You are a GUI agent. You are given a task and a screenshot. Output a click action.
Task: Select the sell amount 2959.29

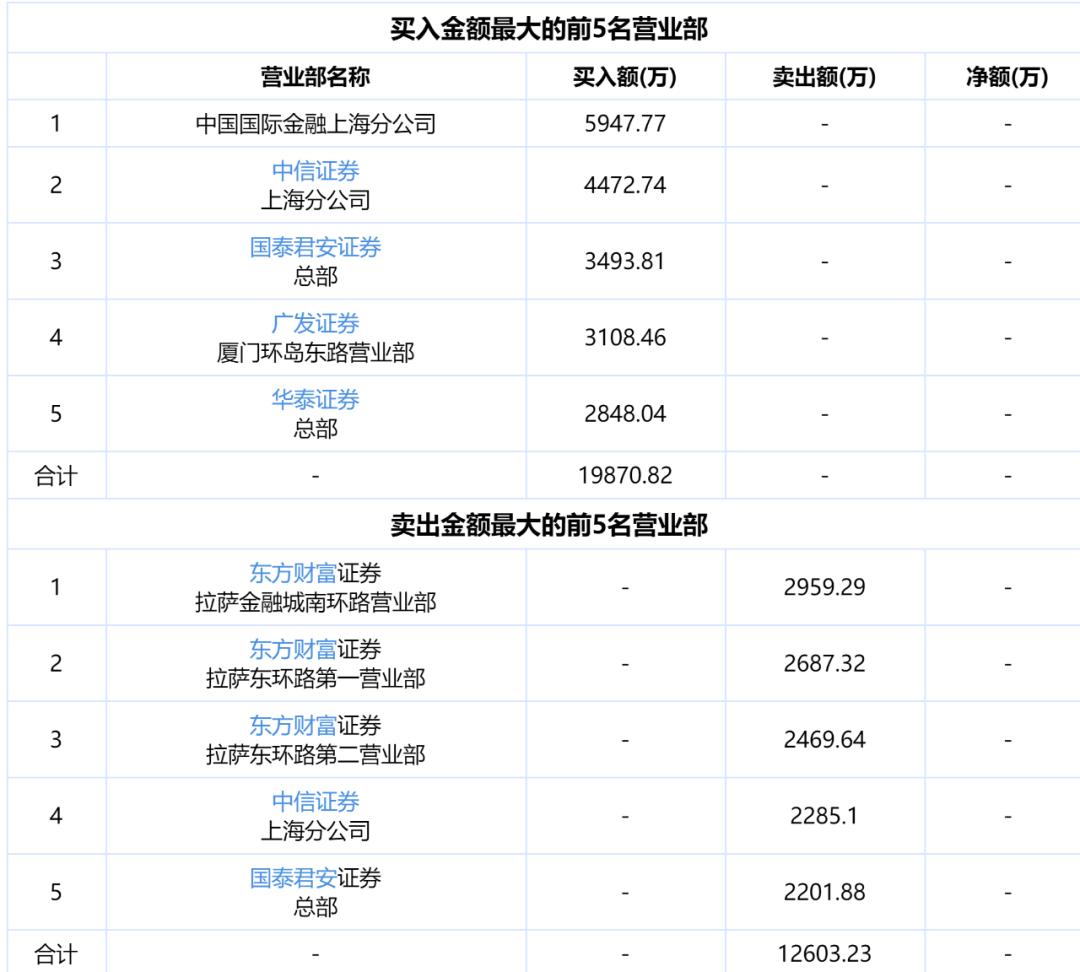pos(824,588)
